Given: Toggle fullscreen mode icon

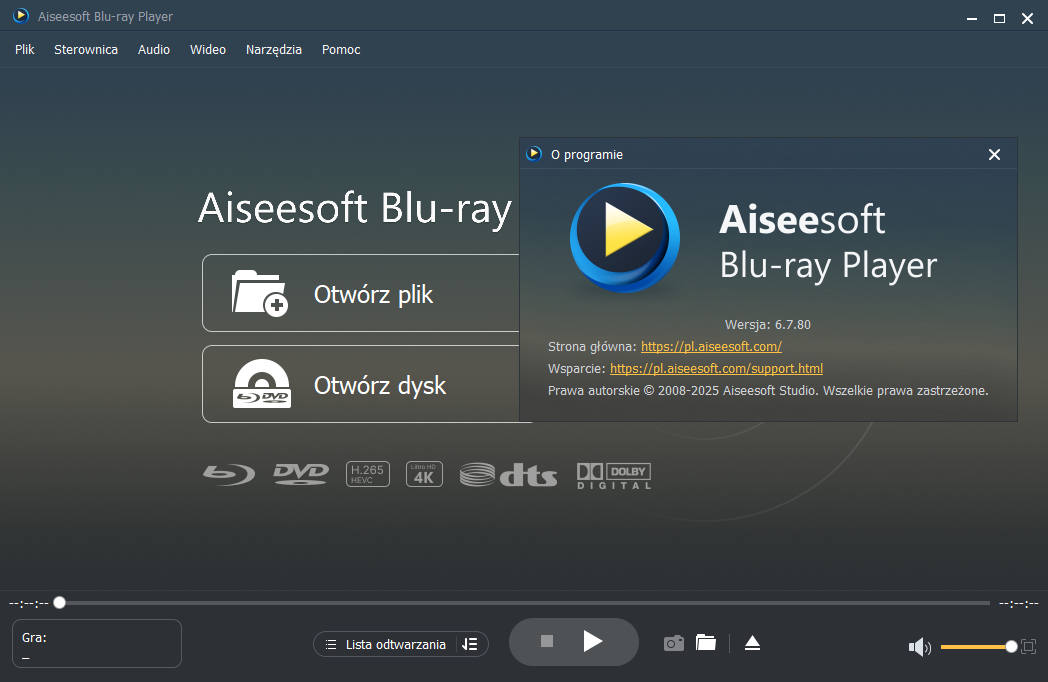Looking at the screenshot, I should click(1029, 647).
